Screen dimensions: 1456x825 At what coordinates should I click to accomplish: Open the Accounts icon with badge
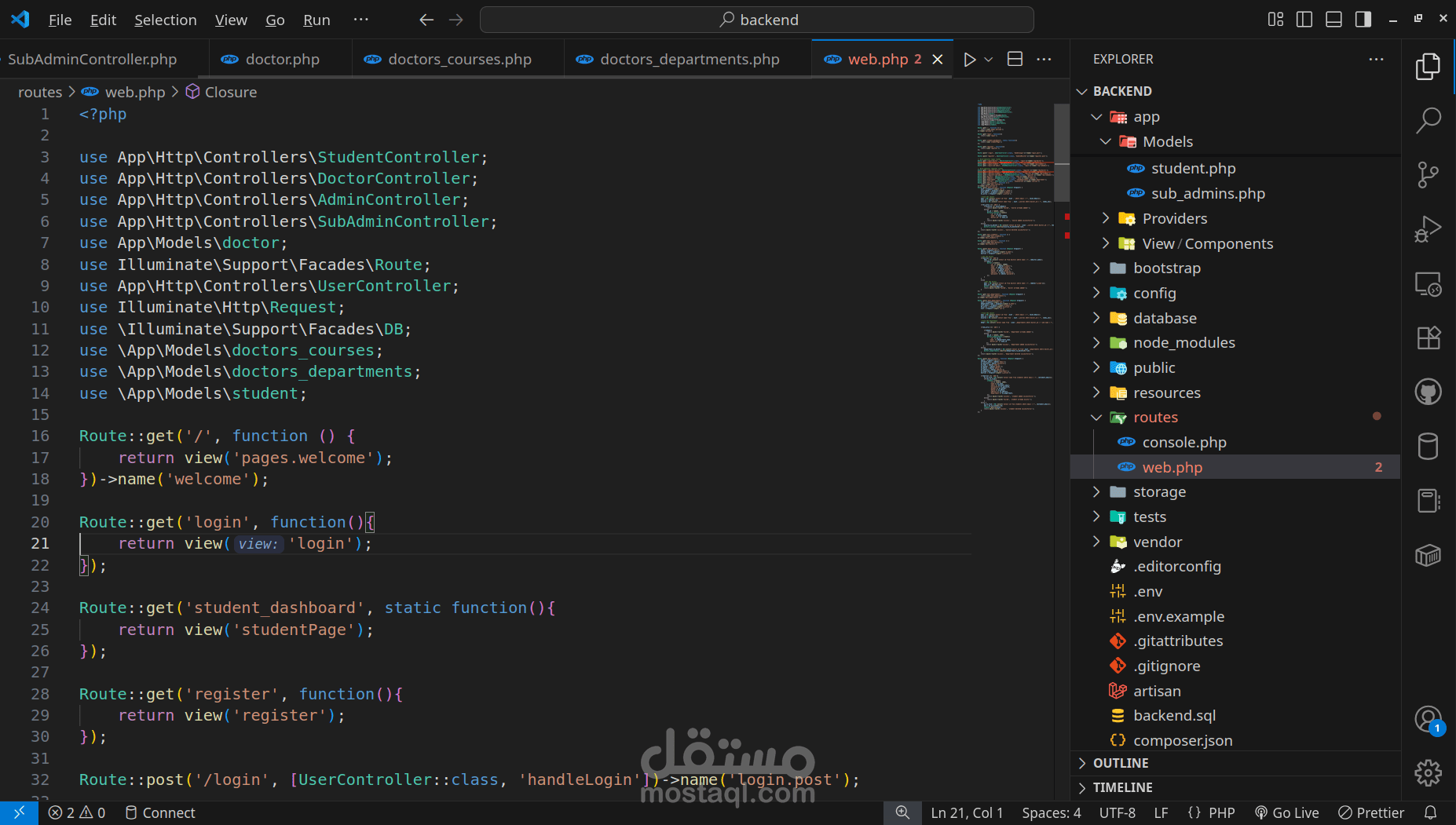pyautogui.click(x=1428, y=719)
